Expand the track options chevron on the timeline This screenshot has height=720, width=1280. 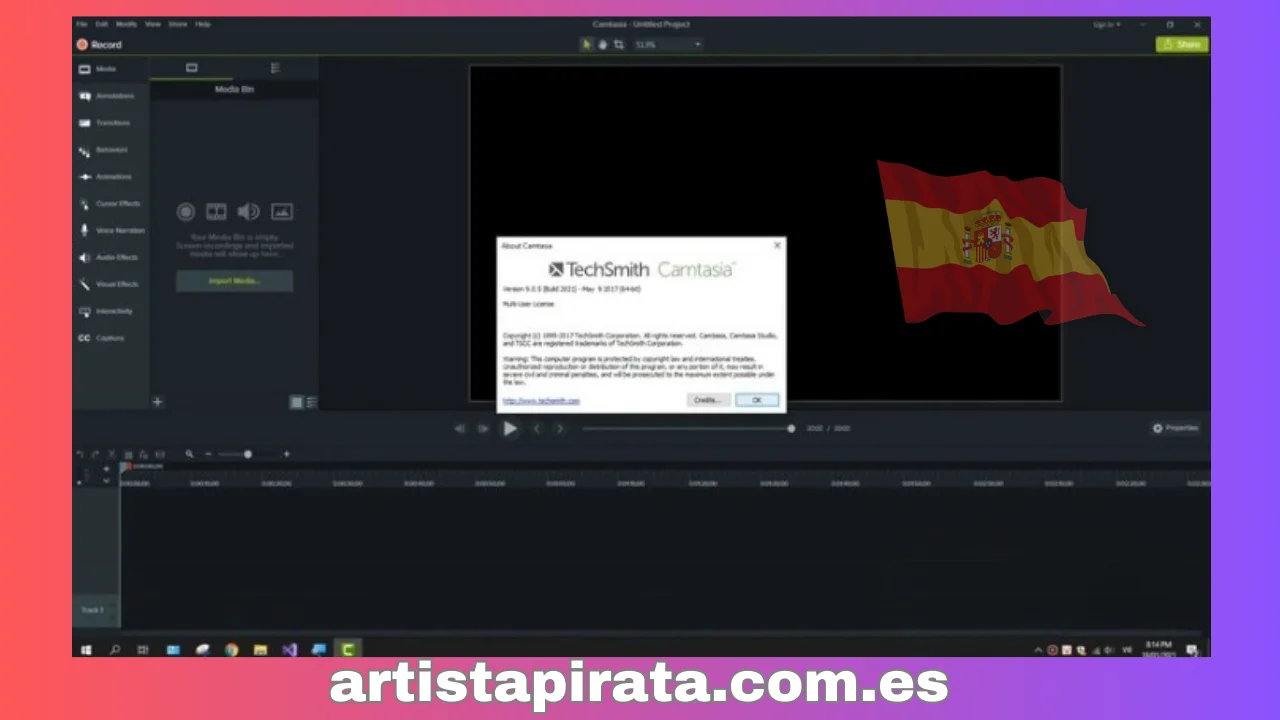pos(107,481)
